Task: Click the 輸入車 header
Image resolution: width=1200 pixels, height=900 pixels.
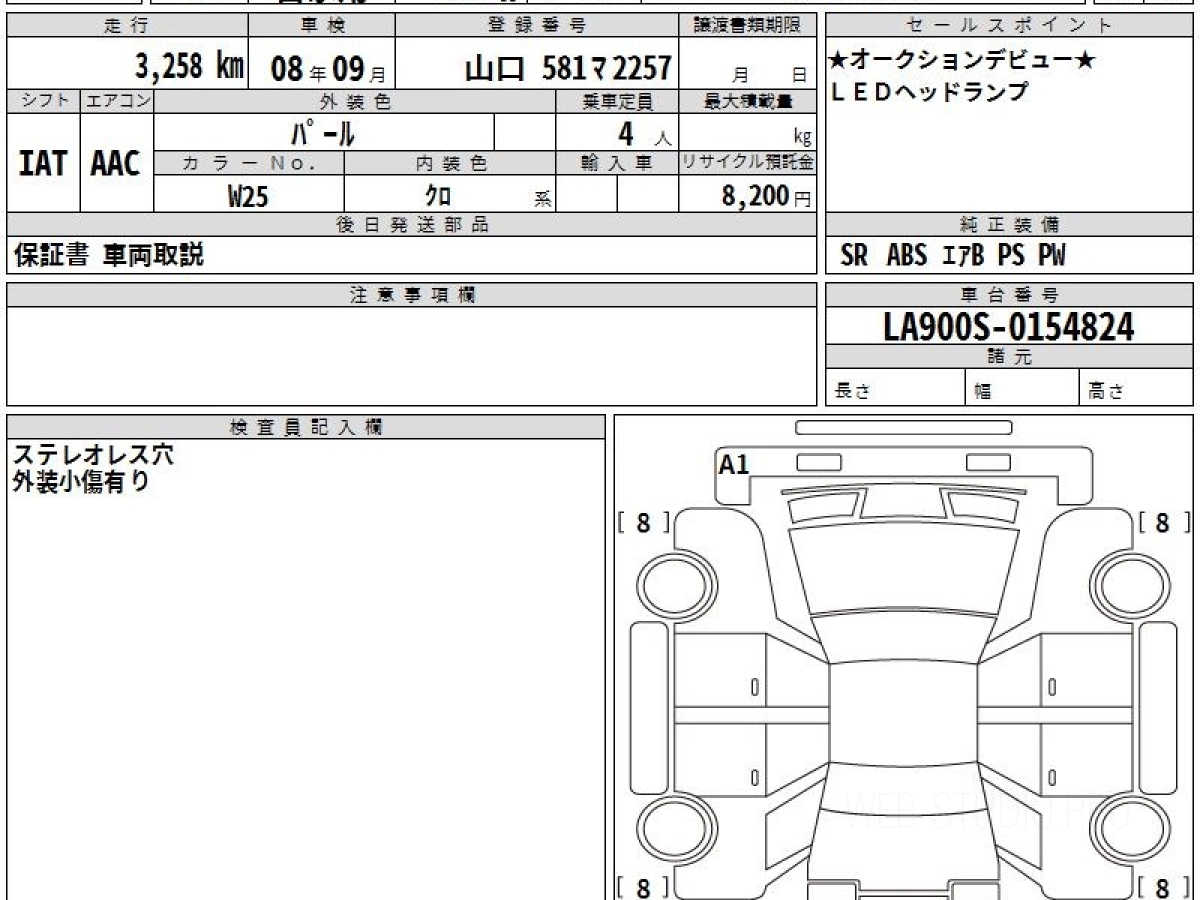Action: (x=617, y=163)
